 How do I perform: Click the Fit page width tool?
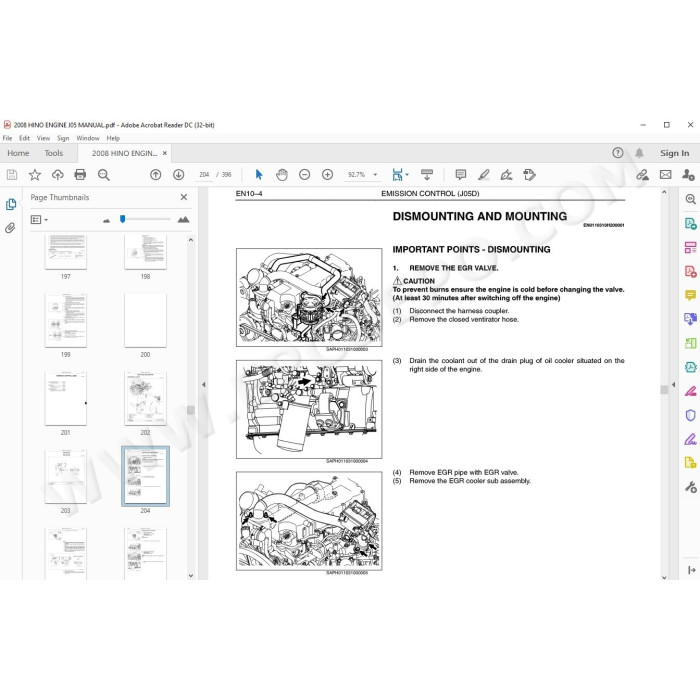pyautogui.click(x=397, y=175)
